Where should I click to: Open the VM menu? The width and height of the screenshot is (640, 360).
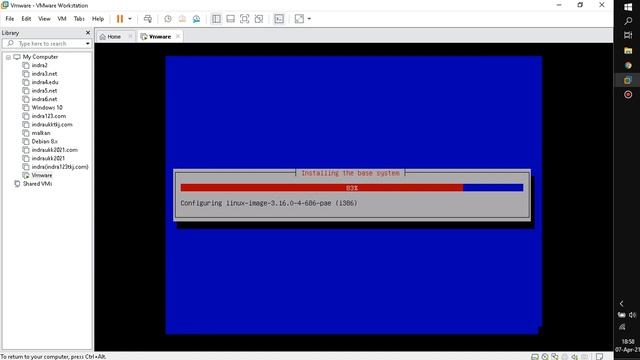pyautogui.click(x=62, y=19)
